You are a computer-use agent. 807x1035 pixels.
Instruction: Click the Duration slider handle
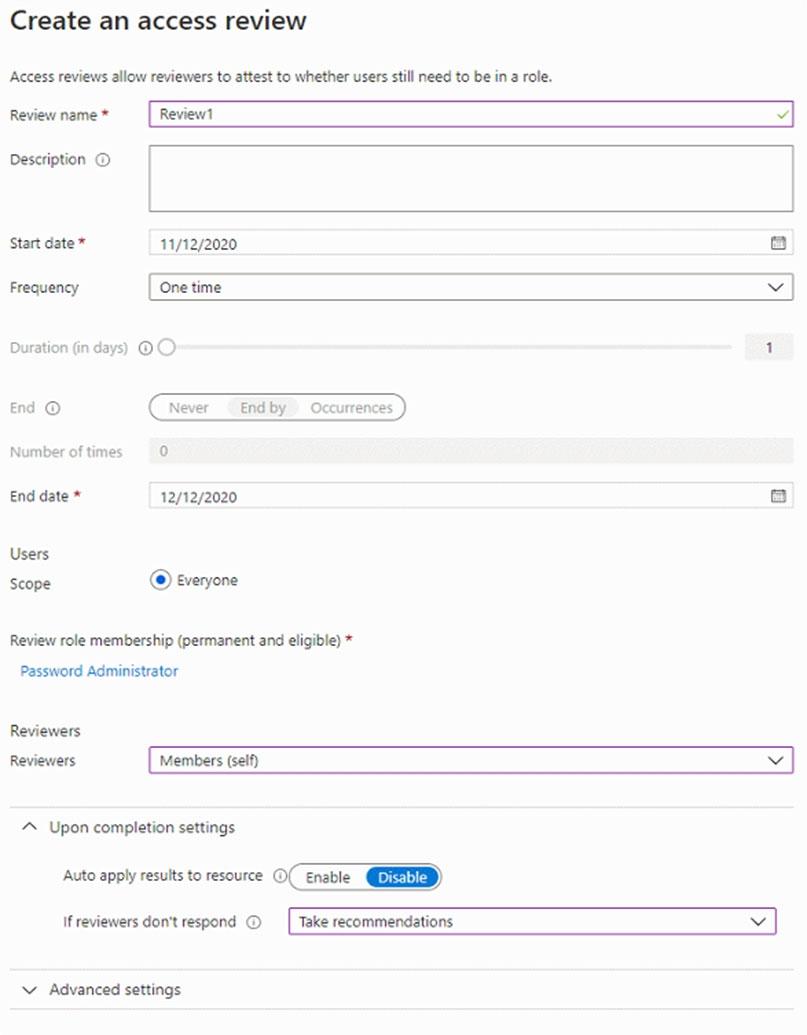tap(166, 348)
